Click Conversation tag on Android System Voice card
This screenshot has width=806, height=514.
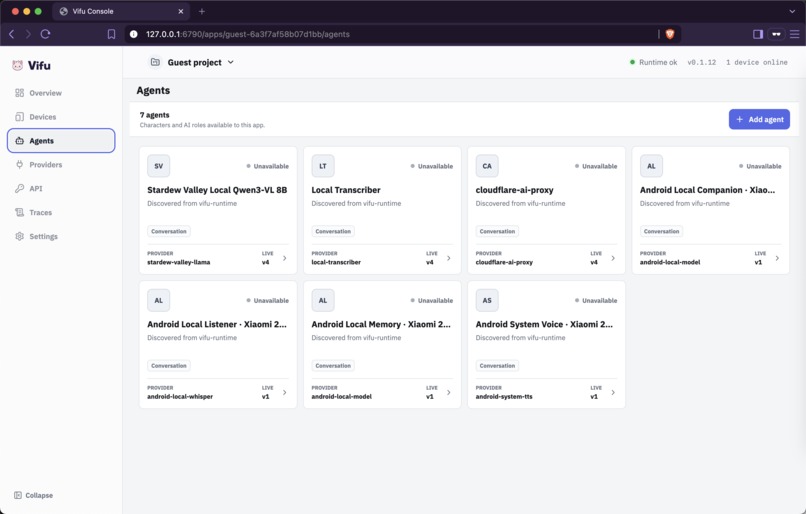[497, 365]
